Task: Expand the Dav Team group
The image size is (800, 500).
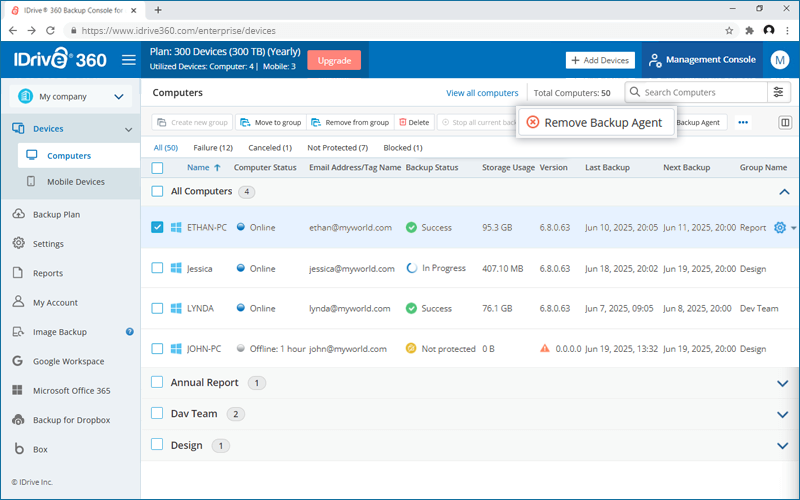Action: tap(783, 414)
